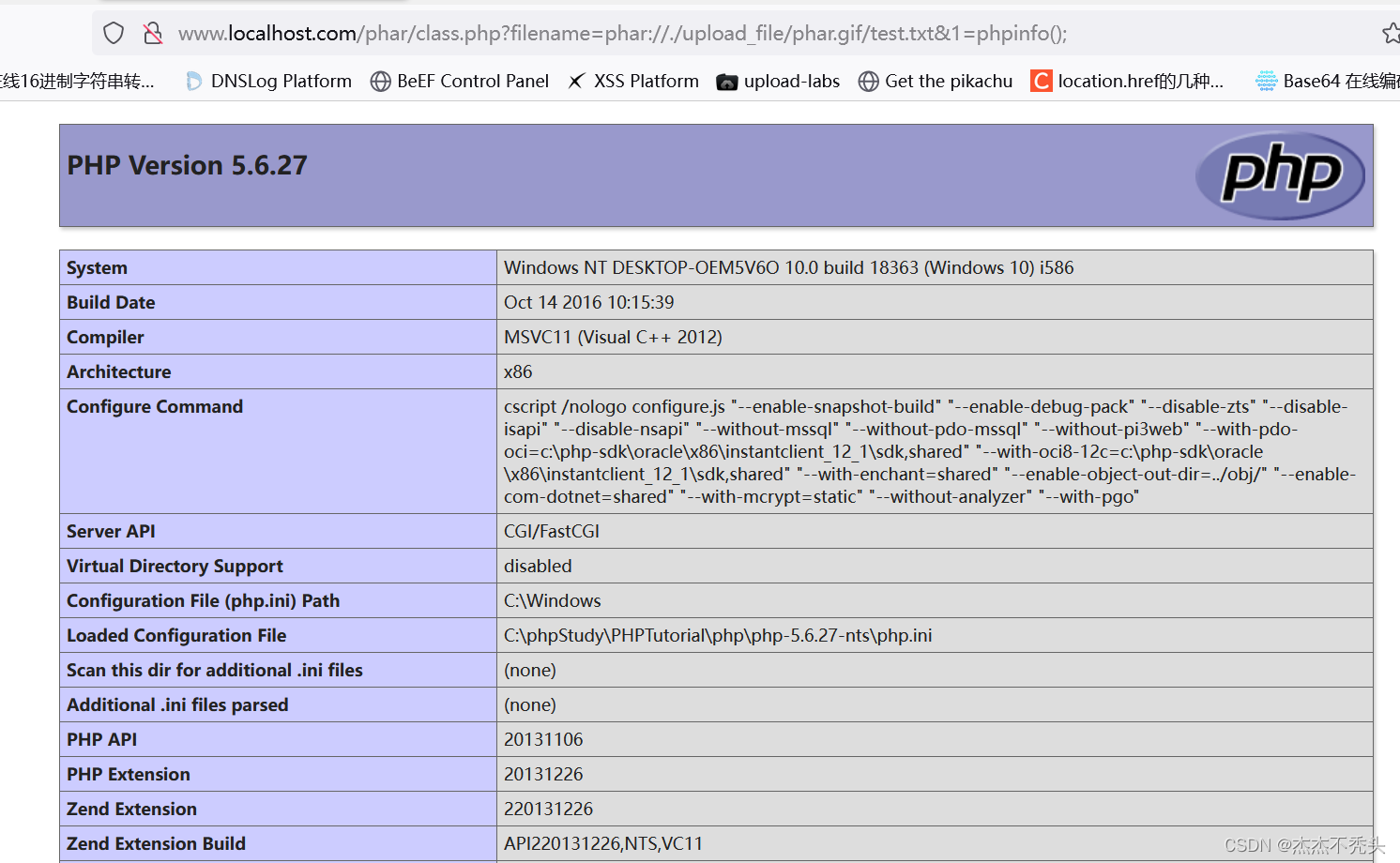The width and height of the screenshot is (1400, 863).
Task: Open the XSS Platform bookmark
Action: 633,82
